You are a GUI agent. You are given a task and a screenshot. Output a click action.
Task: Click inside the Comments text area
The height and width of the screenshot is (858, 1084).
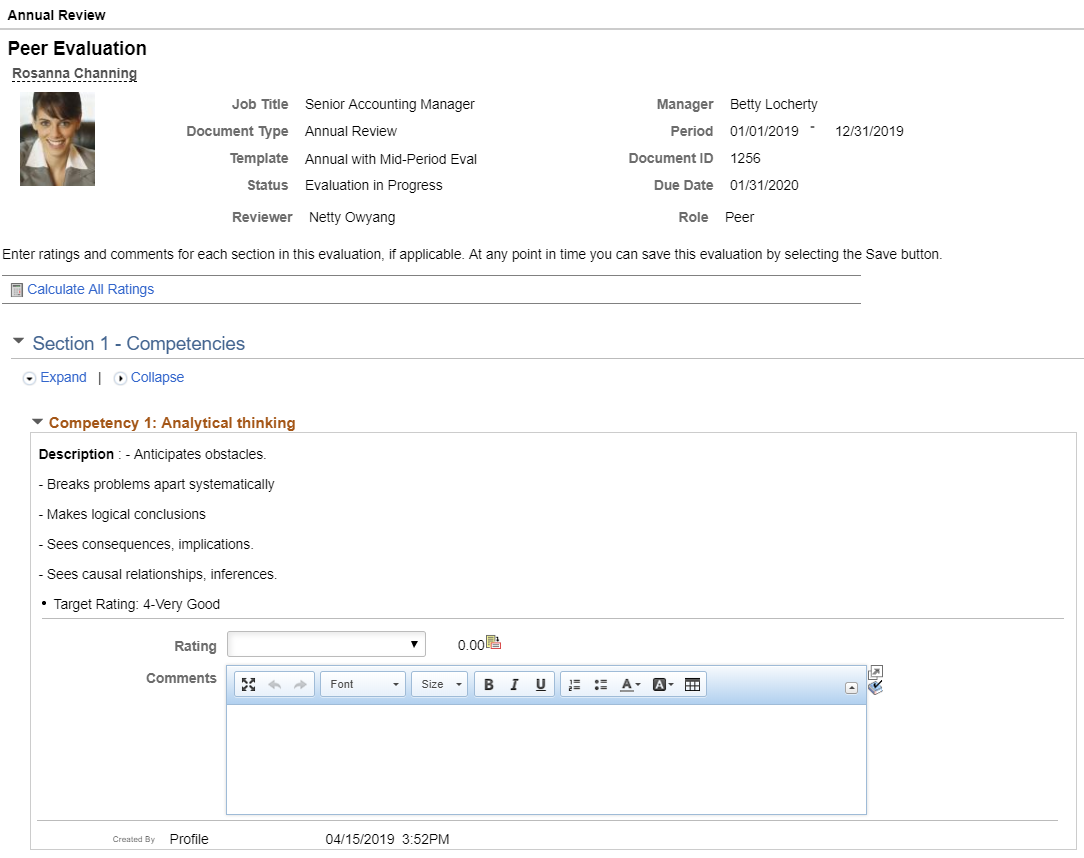pyautogui.click(x=546, y=759)
